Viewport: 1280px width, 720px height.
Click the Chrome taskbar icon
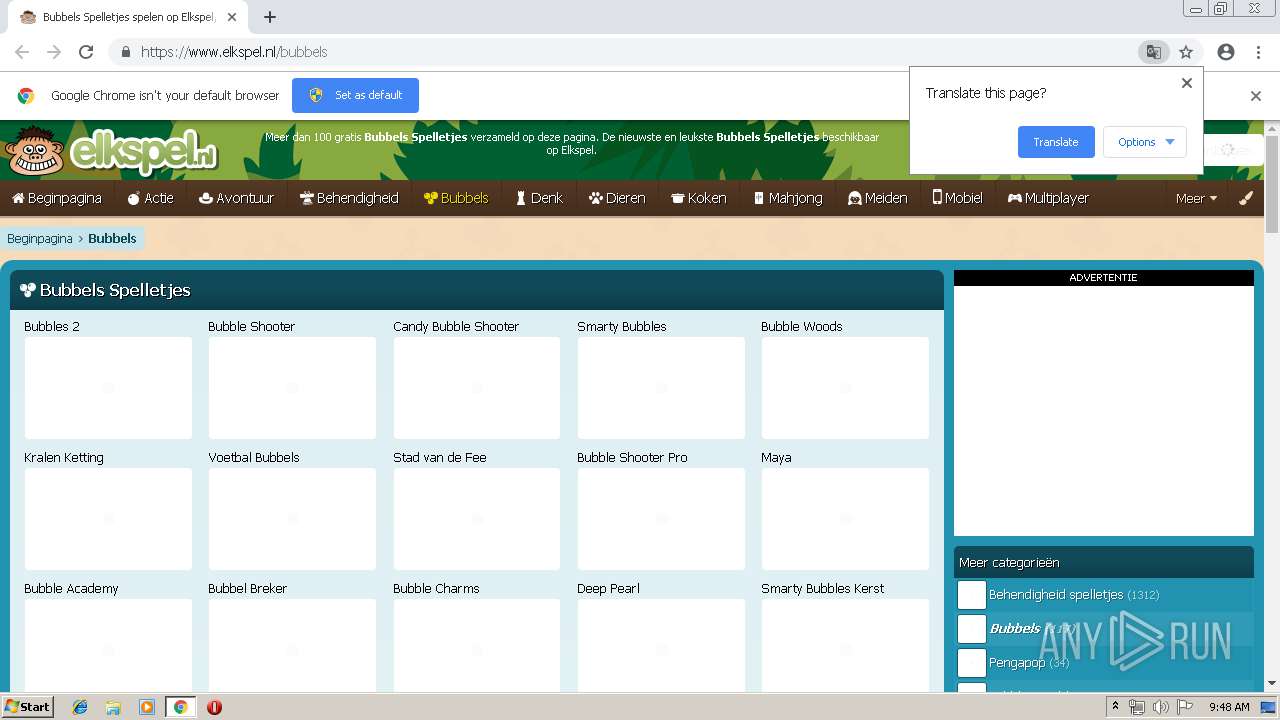pyautogui.click(x=180, y=707)
